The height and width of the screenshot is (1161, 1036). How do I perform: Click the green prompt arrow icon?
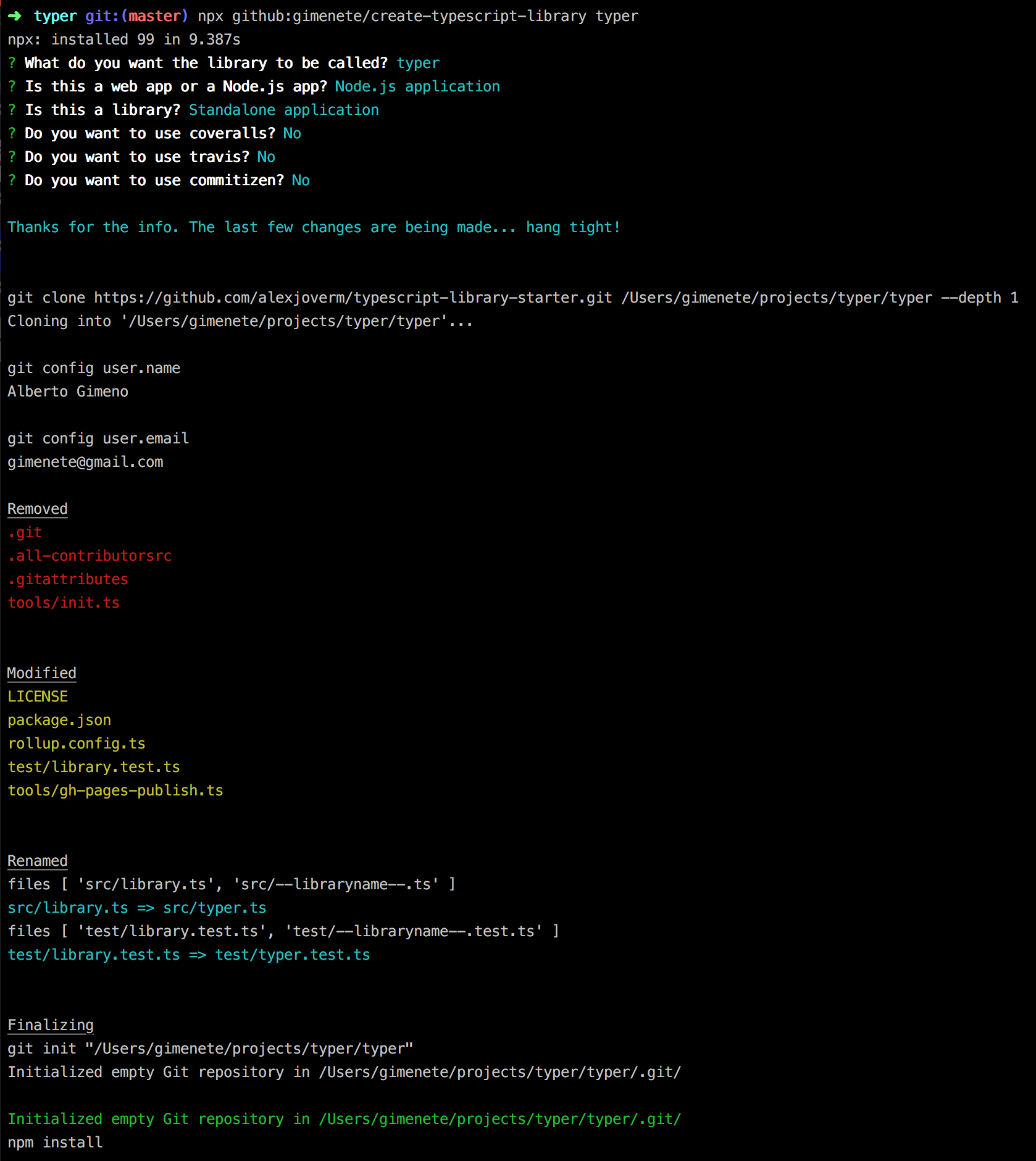point(15,16)
